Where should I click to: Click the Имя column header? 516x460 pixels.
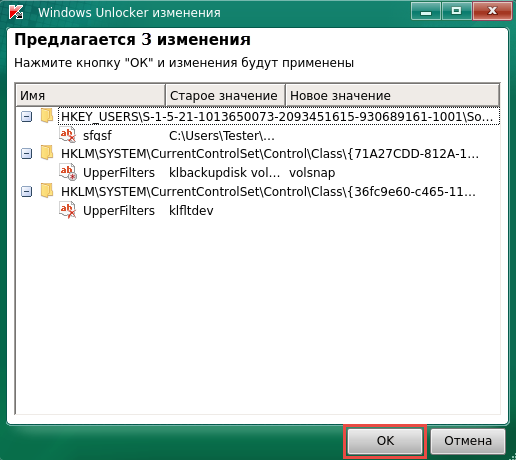tap(91, 95)
